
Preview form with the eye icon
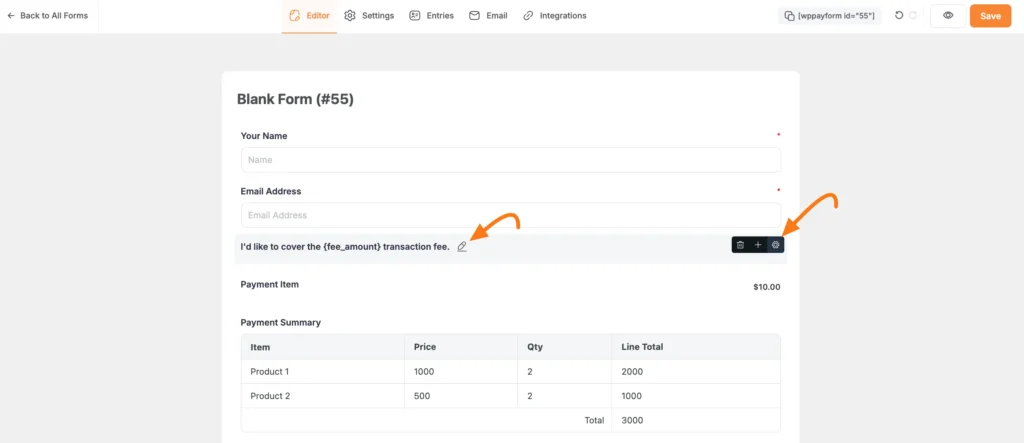[x=948, y=16]
